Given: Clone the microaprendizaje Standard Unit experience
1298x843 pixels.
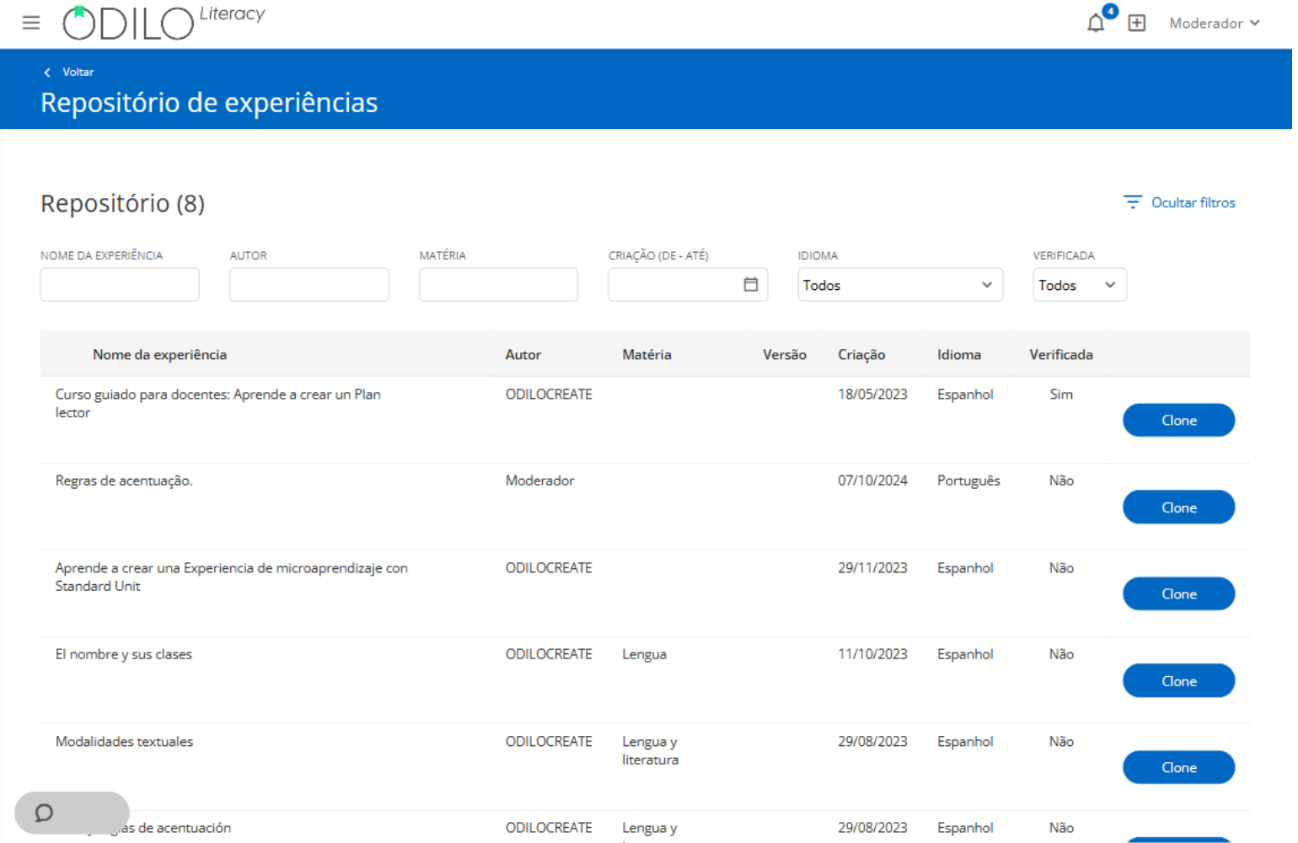Looking at the screenshot, I should (x=1179, y=594).
